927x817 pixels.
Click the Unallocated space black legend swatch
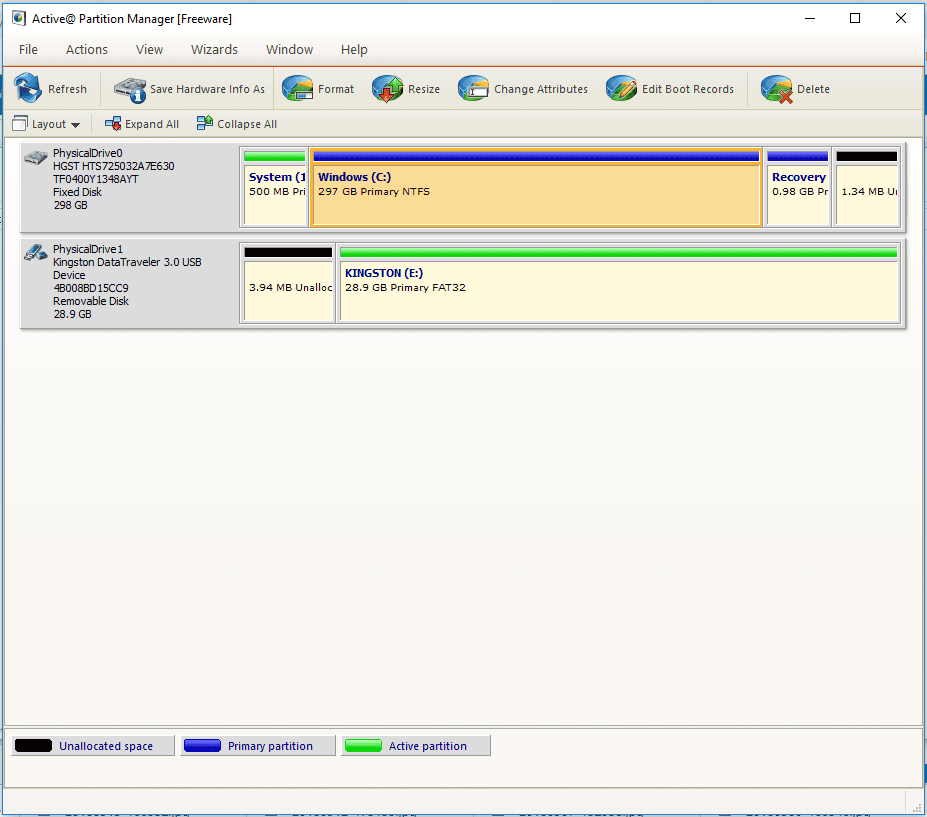pyautogui.click(x=34, y=746)
